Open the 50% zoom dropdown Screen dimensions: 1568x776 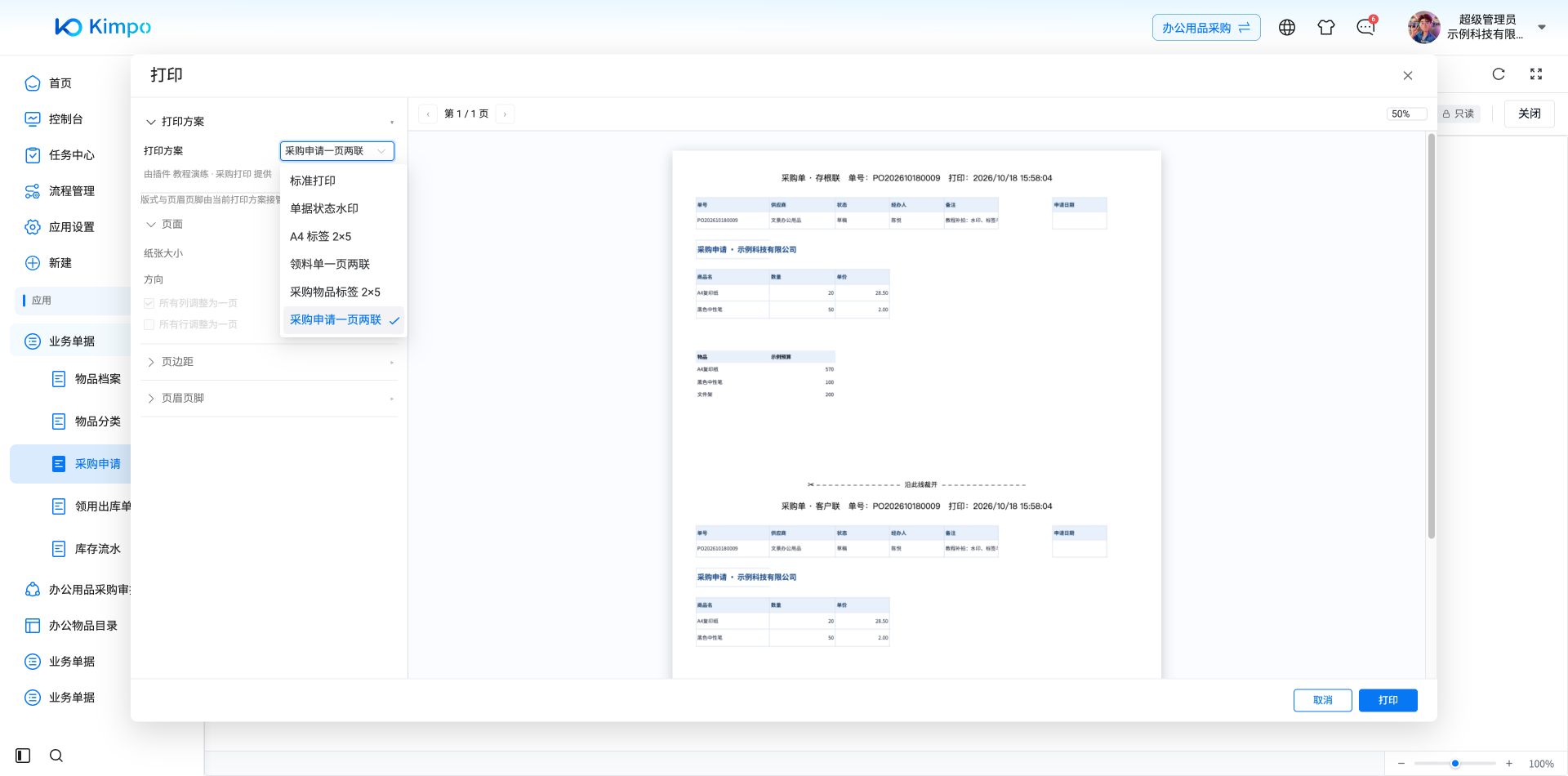(x=1406, y=114)
